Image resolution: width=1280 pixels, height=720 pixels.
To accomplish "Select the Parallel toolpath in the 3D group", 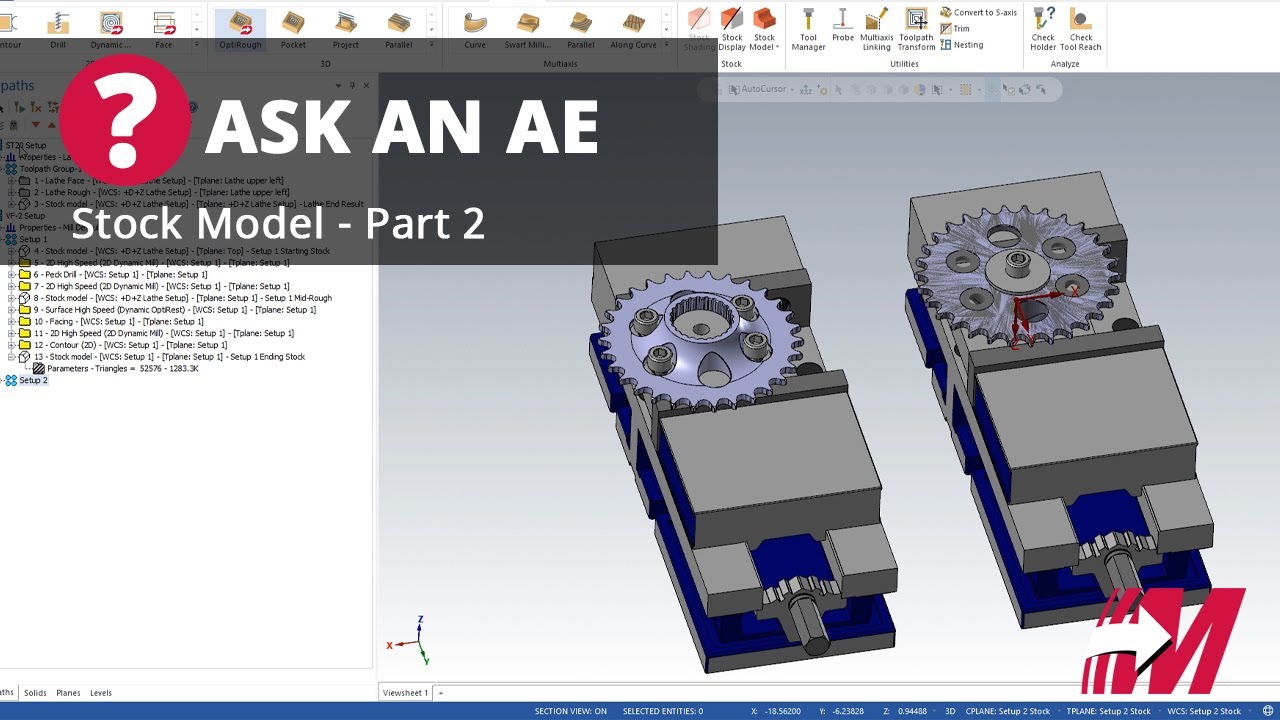I will (399, 30).
